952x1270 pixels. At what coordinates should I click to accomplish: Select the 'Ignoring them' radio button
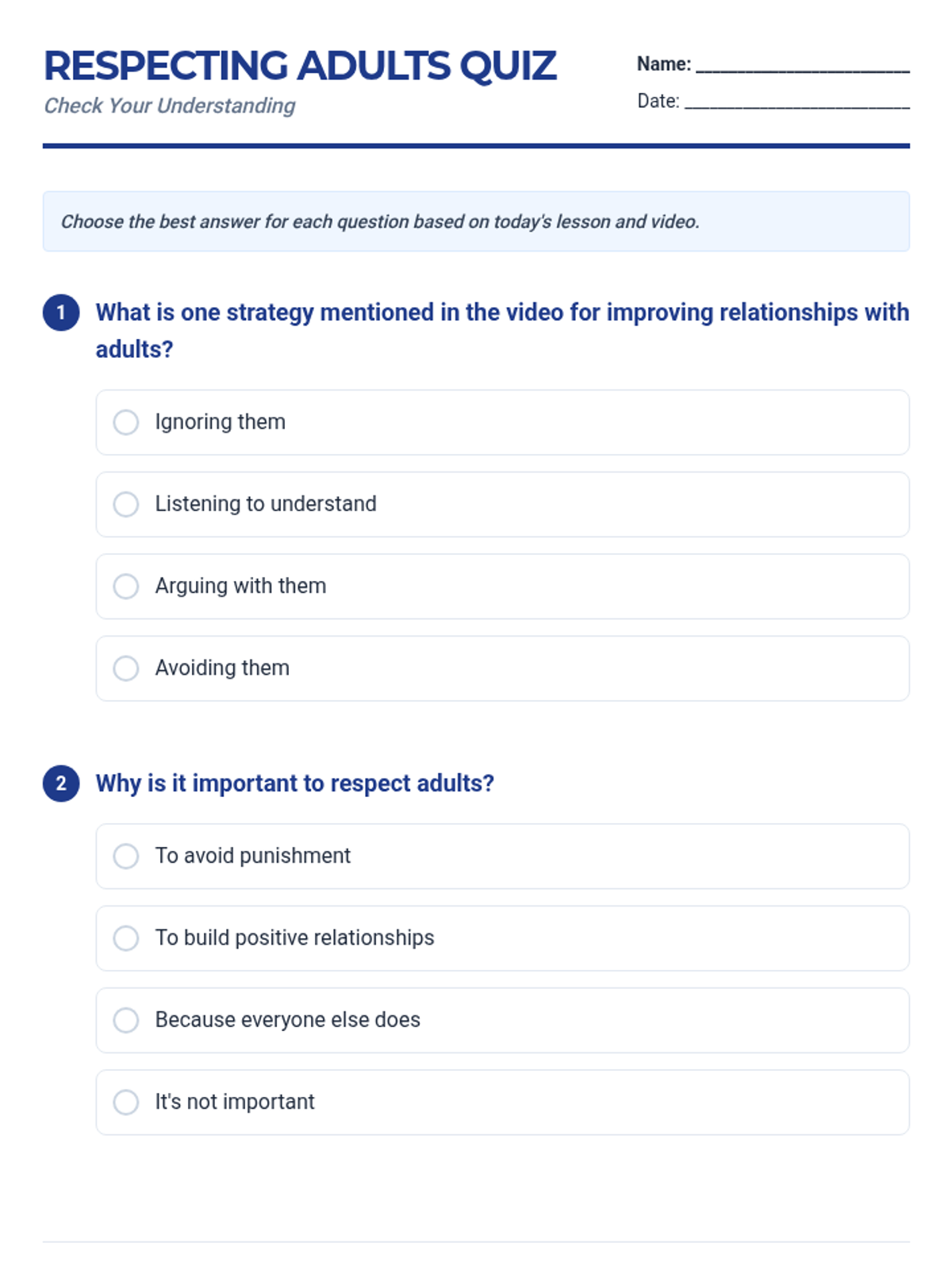pos(126,422)
